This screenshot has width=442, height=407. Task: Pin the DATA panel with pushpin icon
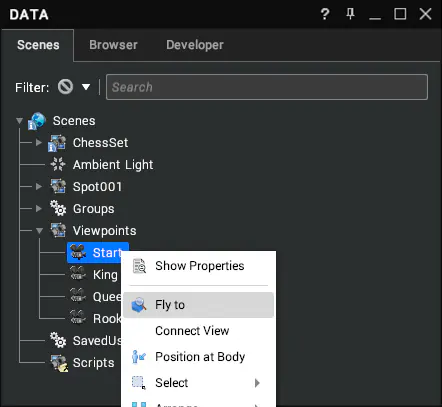(x=350, y=14)
